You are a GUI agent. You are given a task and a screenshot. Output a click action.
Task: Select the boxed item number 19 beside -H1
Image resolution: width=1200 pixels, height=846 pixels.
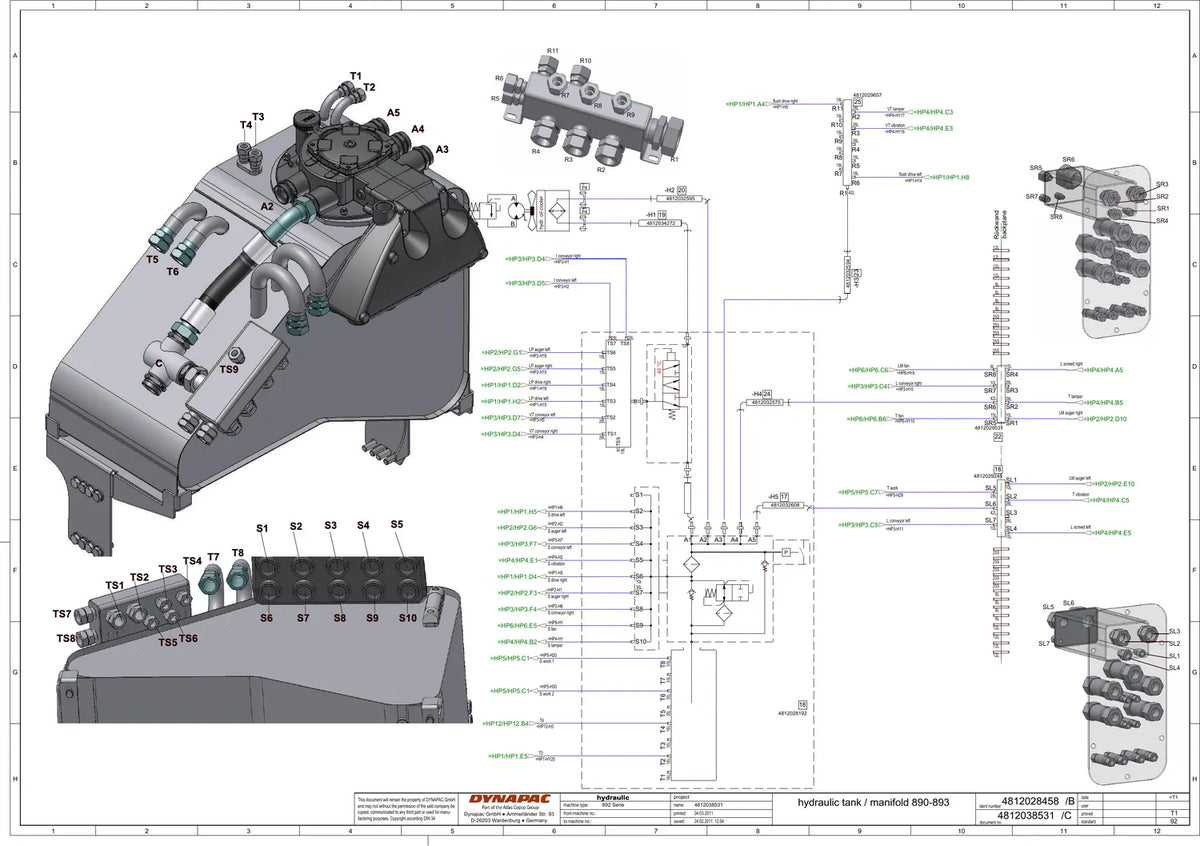662,215
